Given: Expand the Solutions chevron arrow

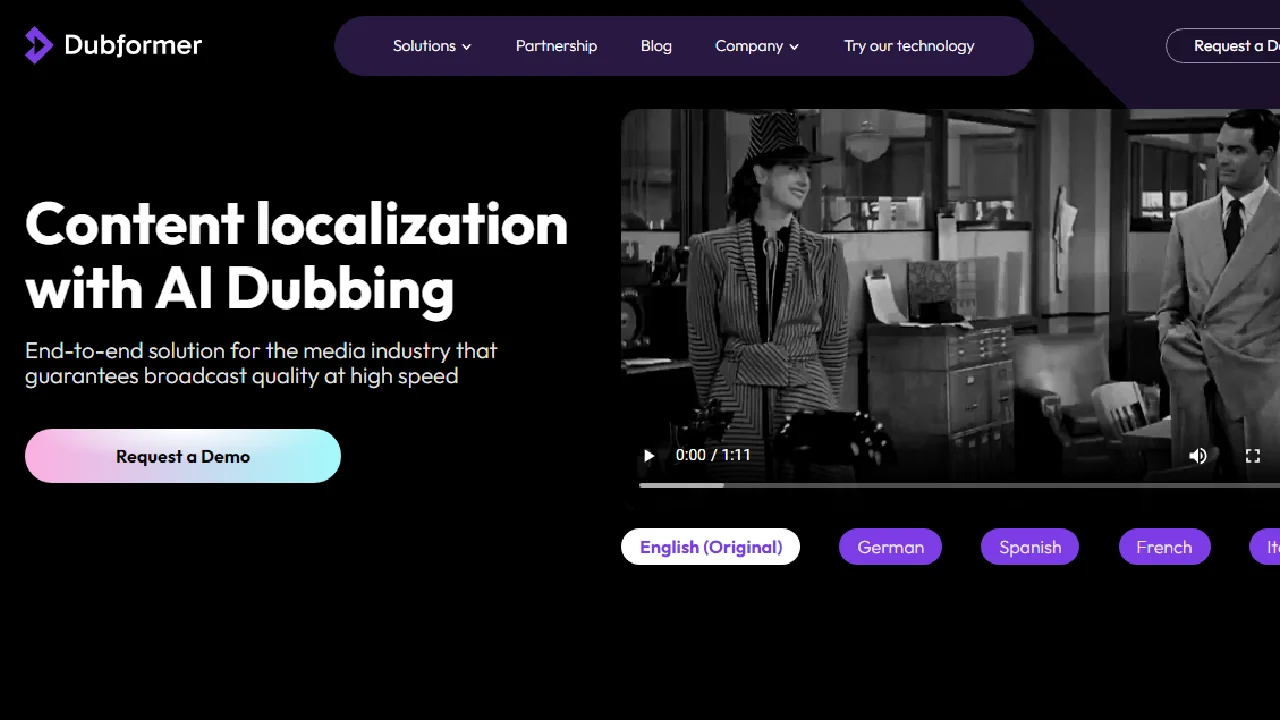Looking at the screenshot, I should tap(466, 47).
